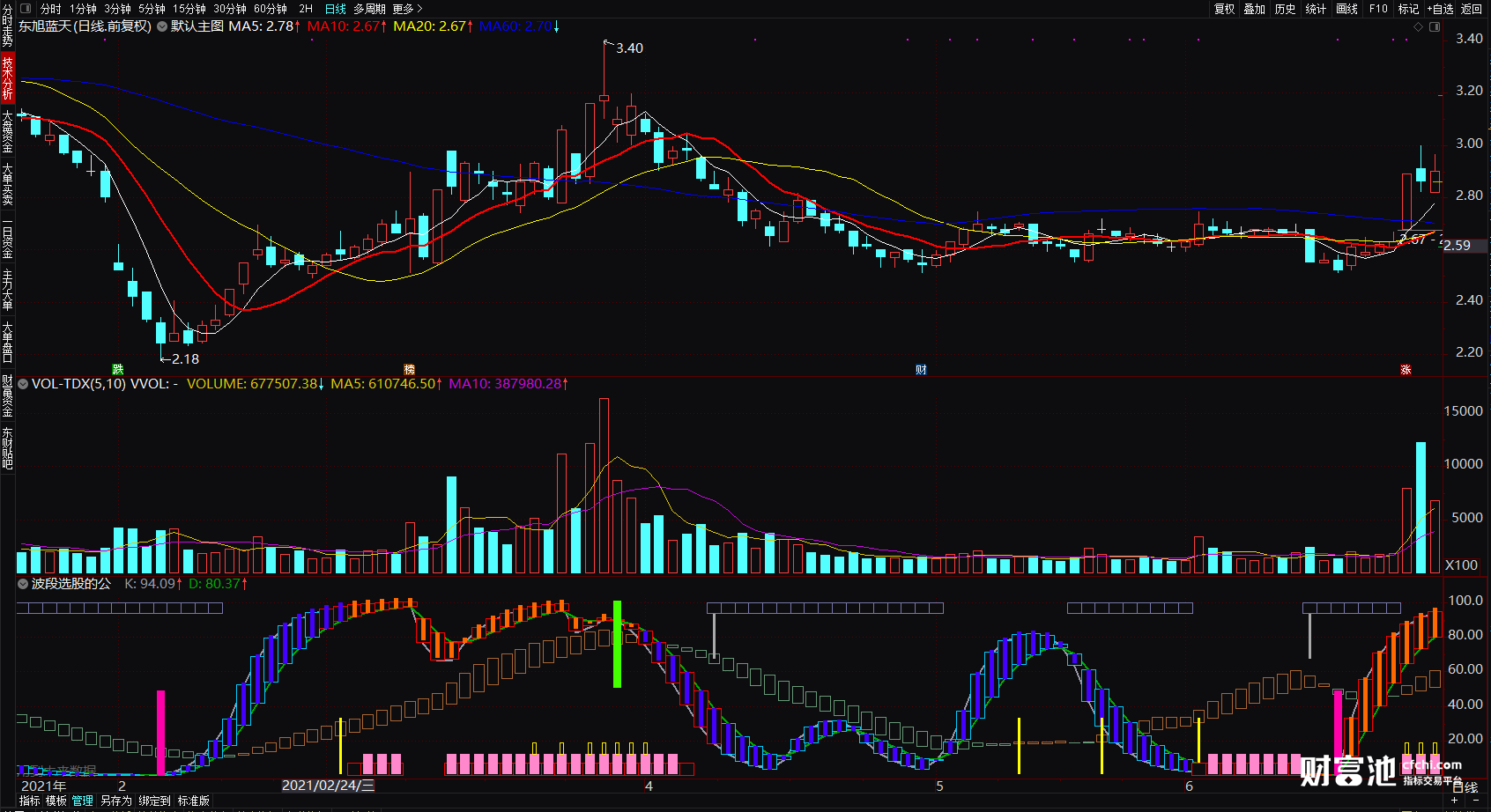Image resolution: width=1491 pixels, height=812 pixels.
Task: Expand the 更多 periods menu
Action: 407,9
